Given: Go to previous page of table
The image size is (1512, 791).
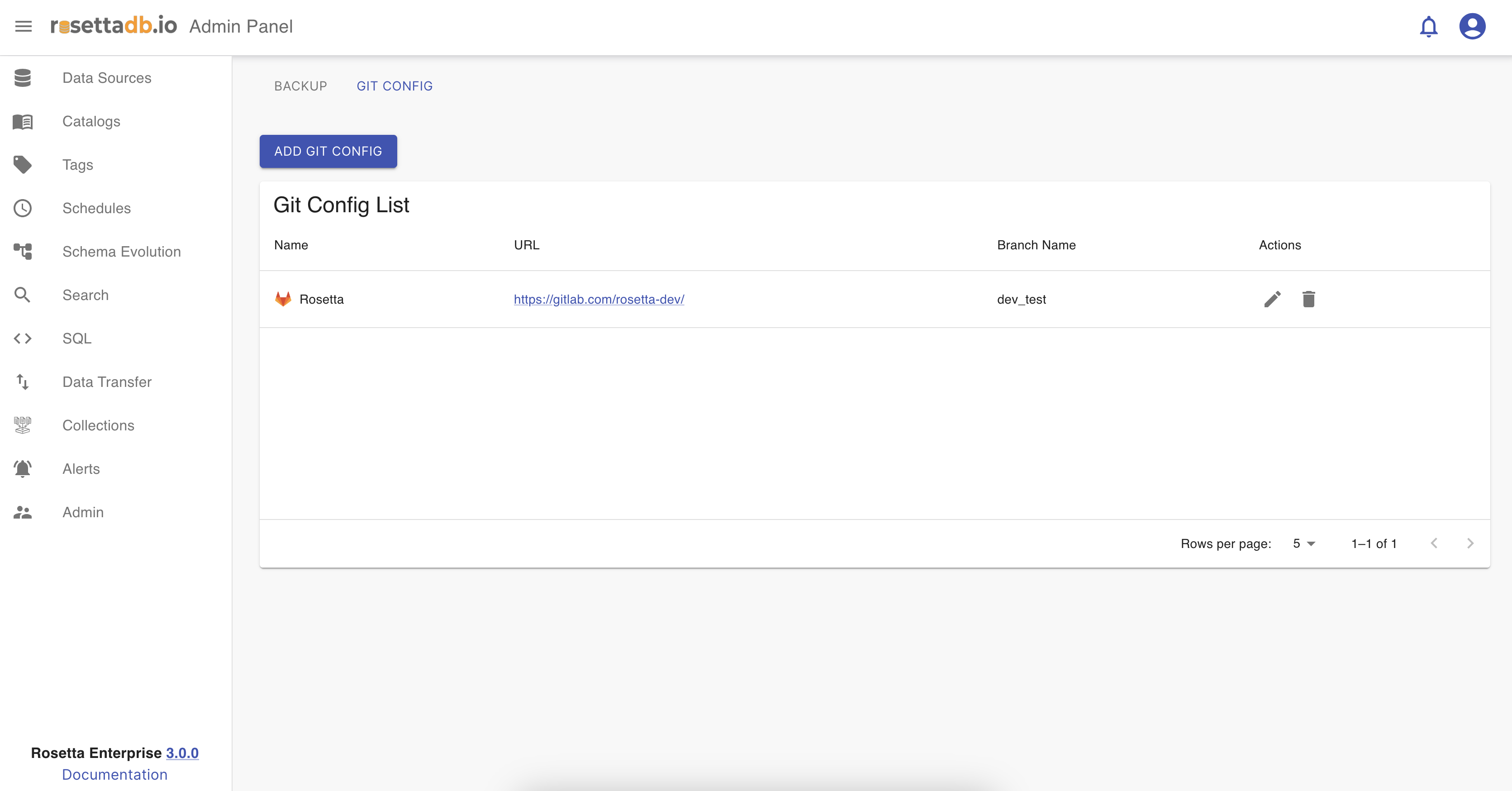Looking at the screenshot, I should point(1434,544).
